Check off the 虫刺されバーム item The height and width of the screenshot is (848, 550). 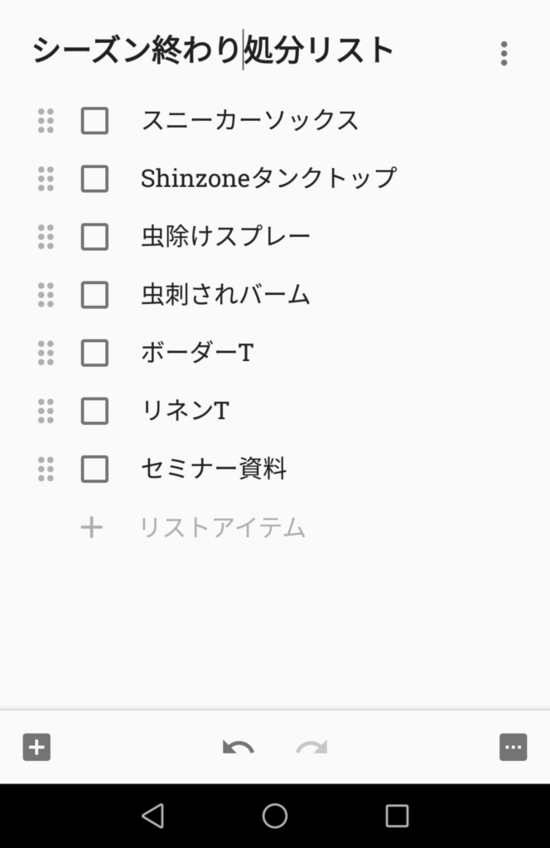point(95,295)
